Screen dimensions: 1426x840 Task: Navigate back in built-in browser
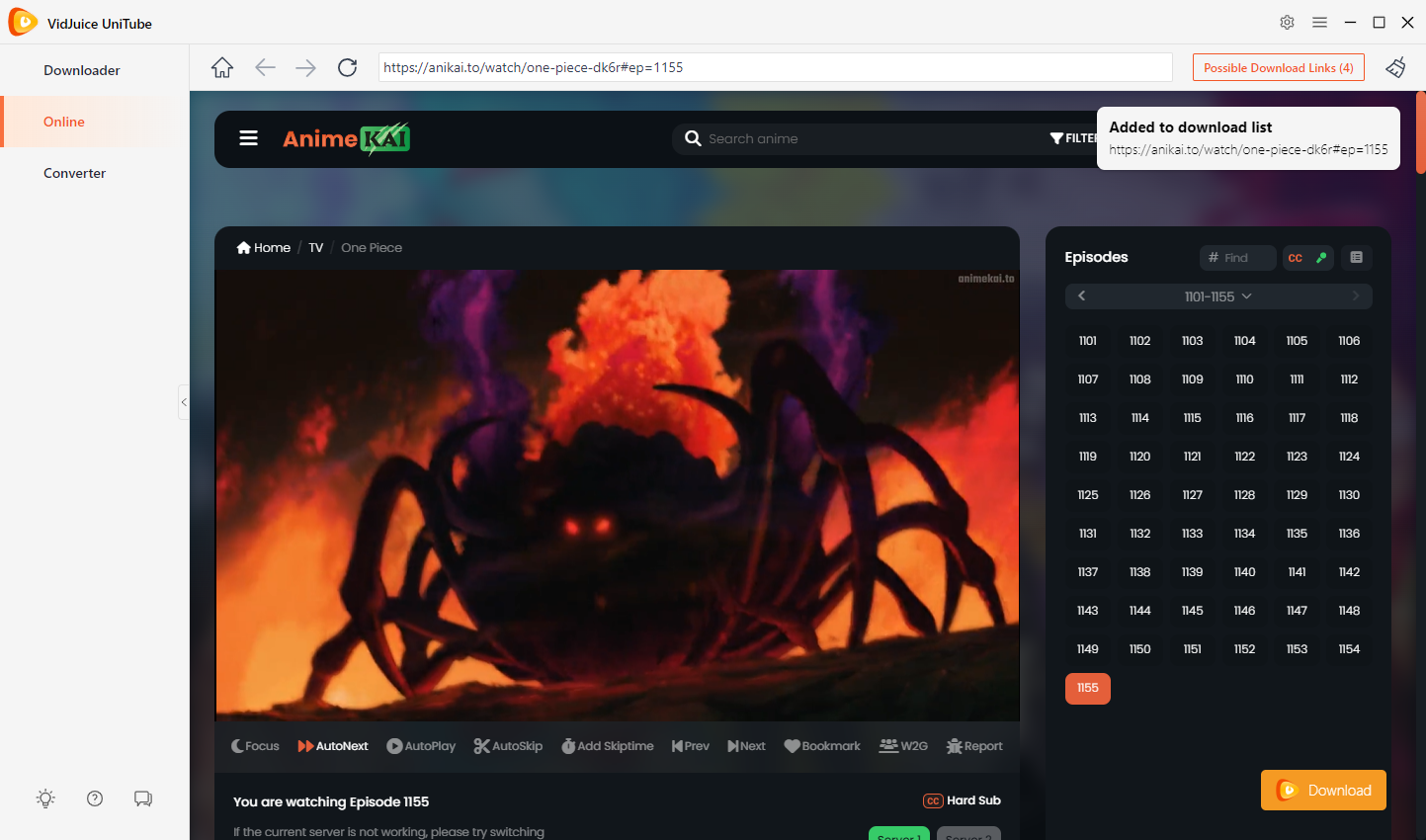coord(265,67)
